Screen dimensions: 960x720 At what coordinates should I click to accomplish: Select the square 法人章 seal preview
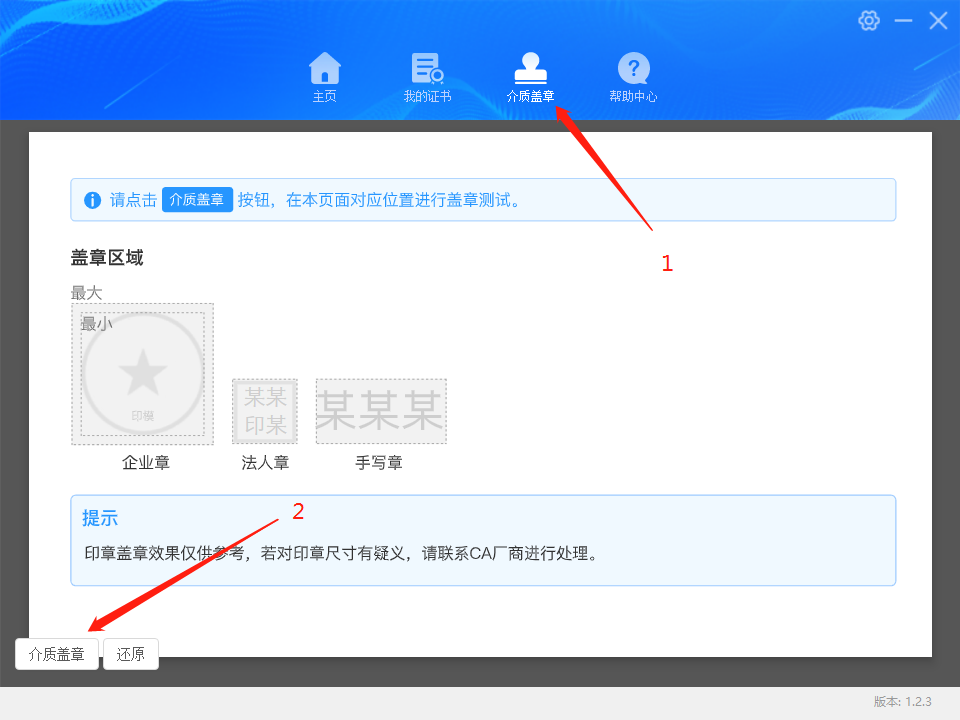click(x=265, y=411)
